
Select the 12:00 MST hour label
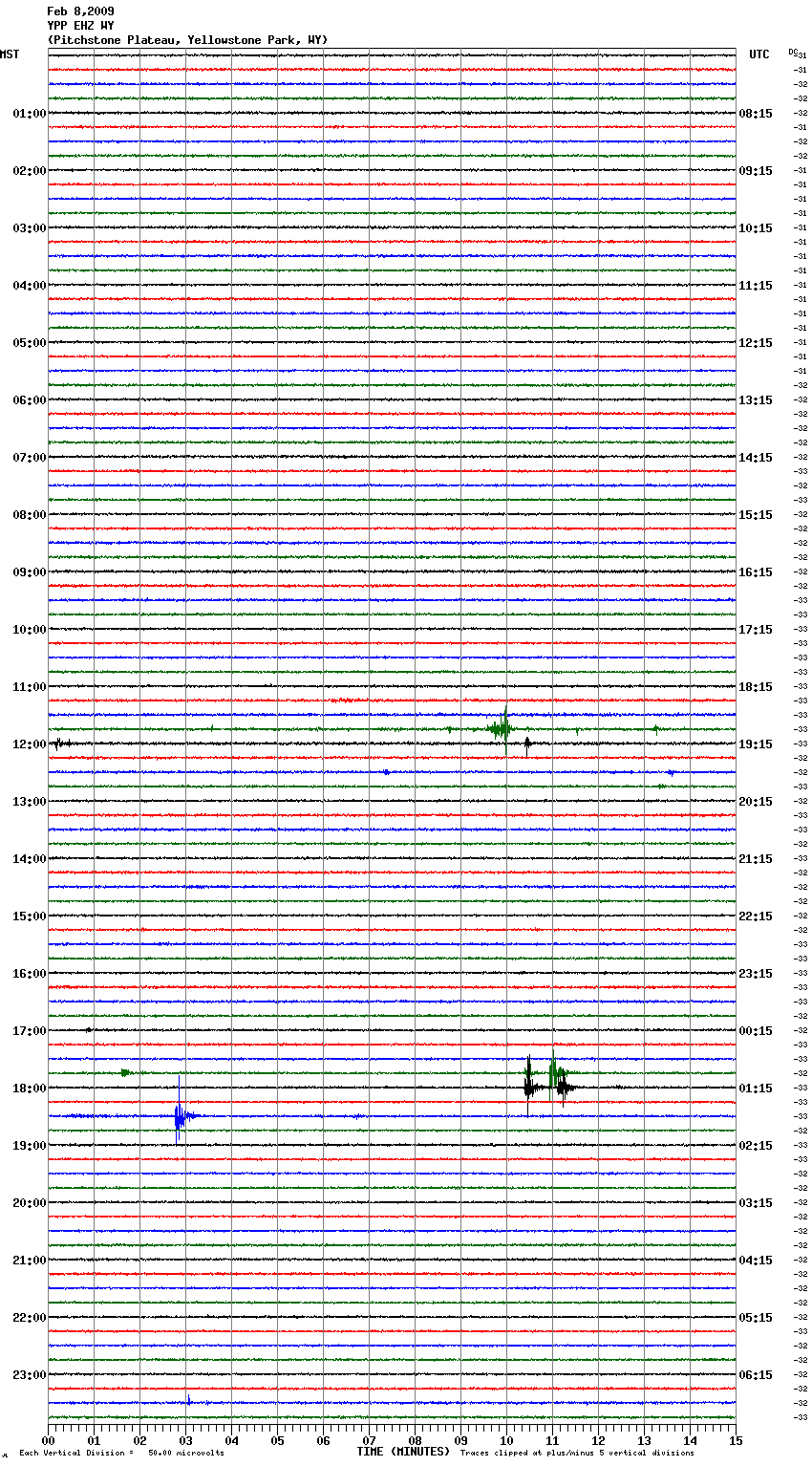pos(30,744)
